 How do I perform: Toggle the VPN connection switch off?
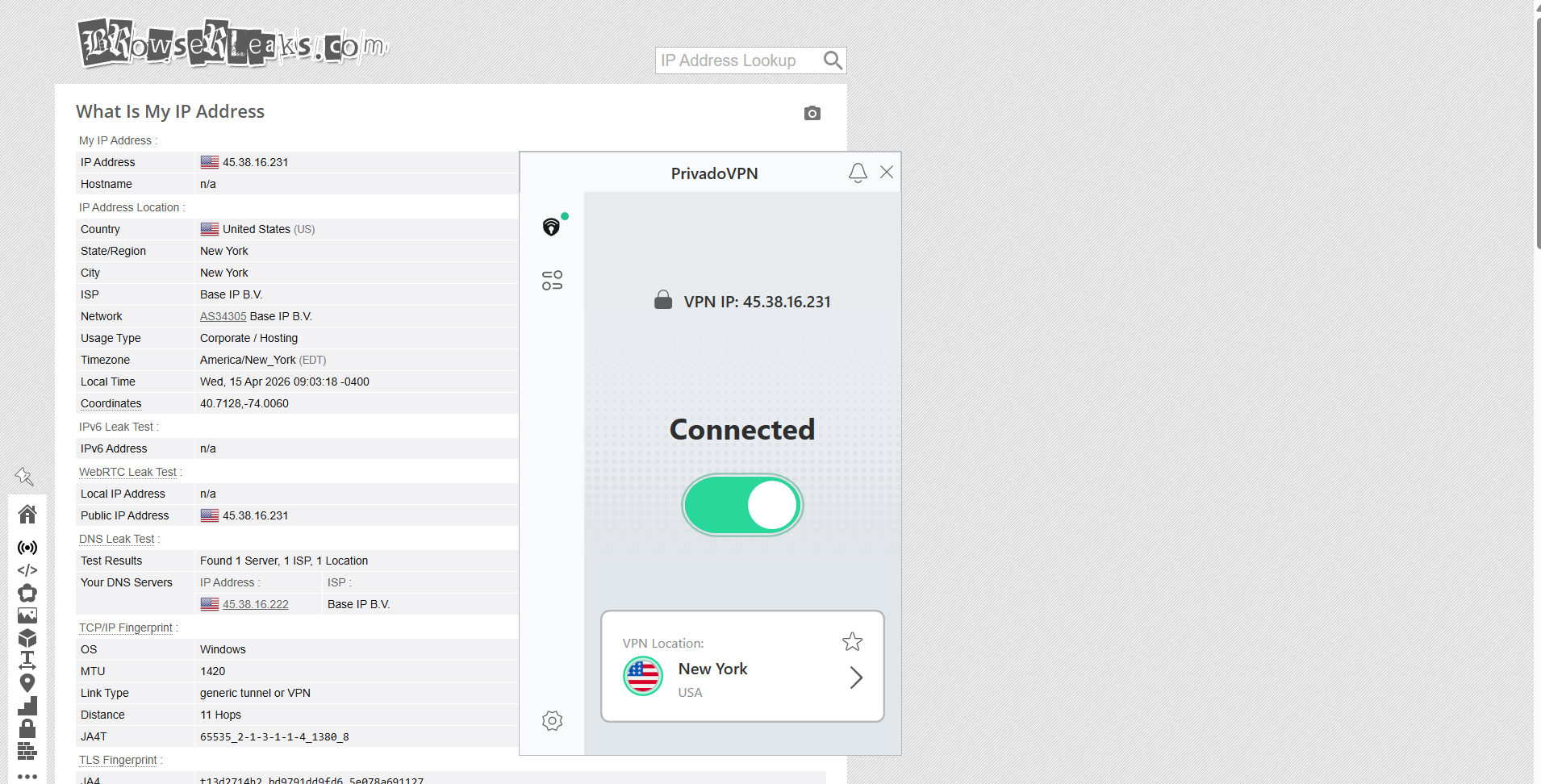click(742, 505)
